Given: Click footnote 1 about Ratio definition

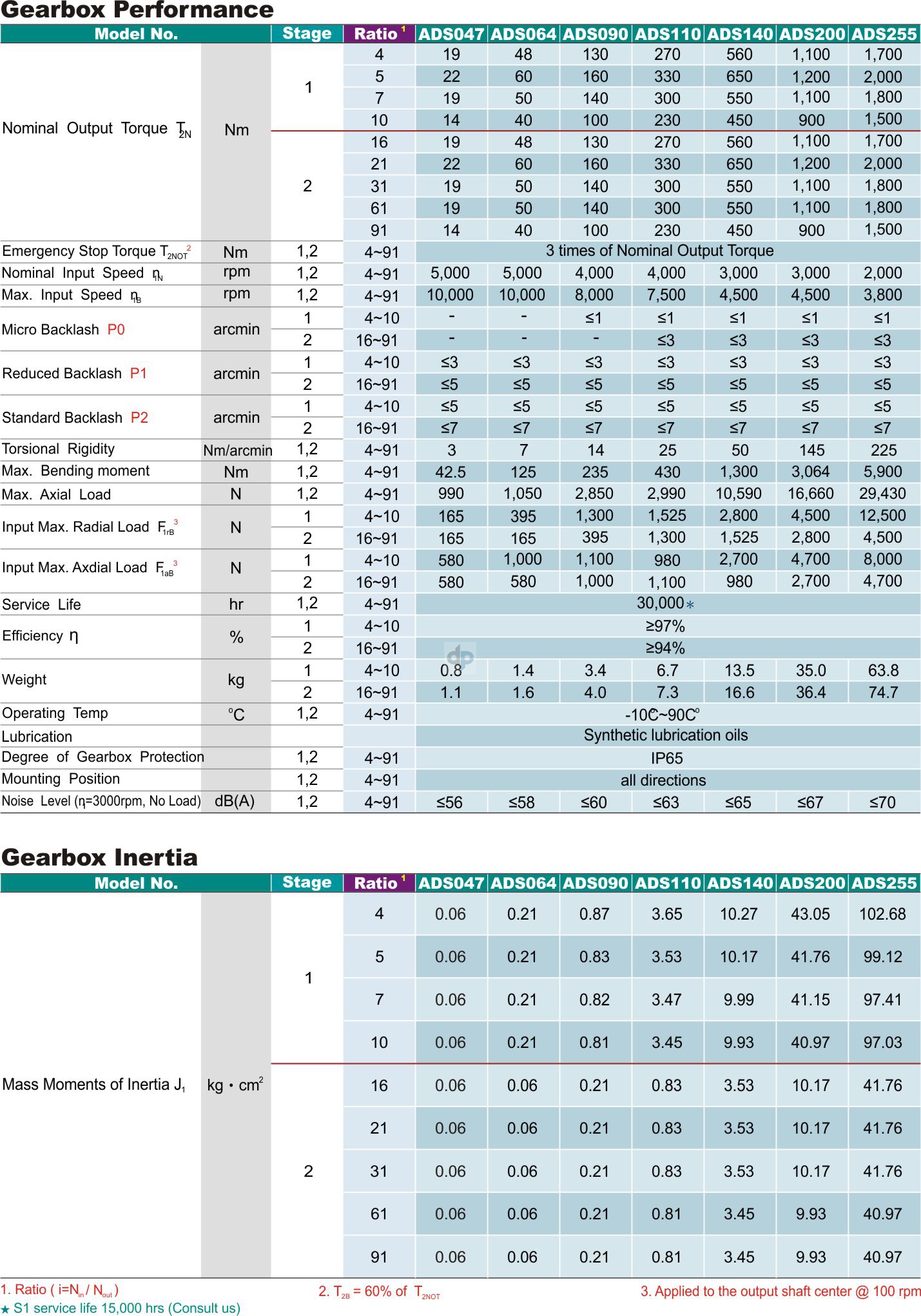Looking at the screenshot, I should tap(60, 1290).
